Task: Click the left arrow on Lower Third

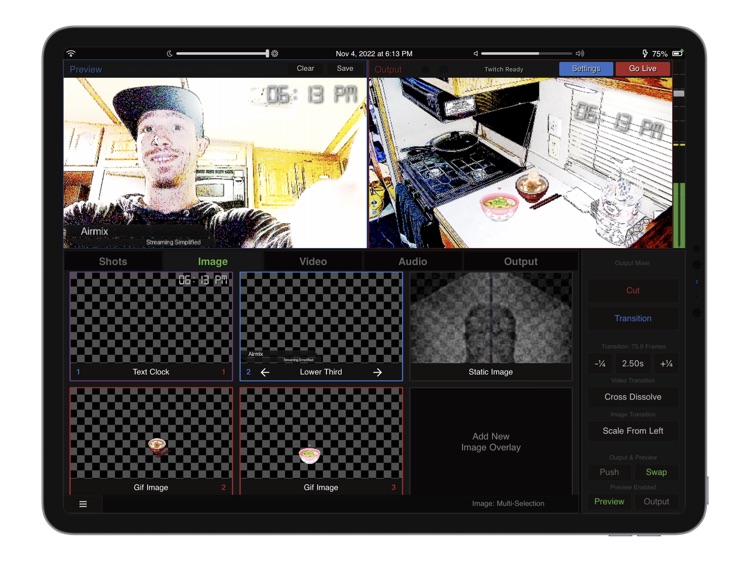Action: point(265,372)
